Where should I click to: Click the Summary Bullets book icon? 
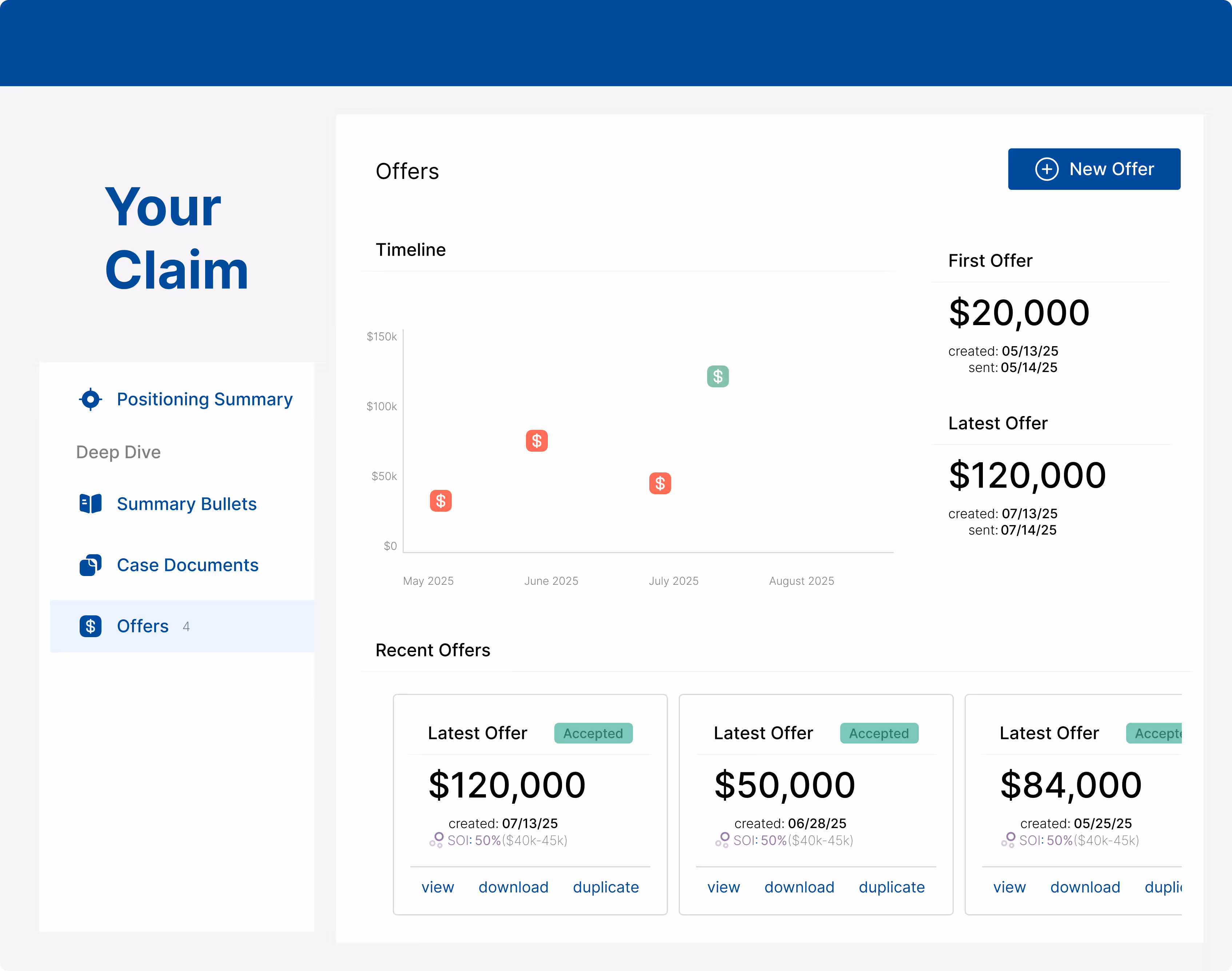click(91, 504)
